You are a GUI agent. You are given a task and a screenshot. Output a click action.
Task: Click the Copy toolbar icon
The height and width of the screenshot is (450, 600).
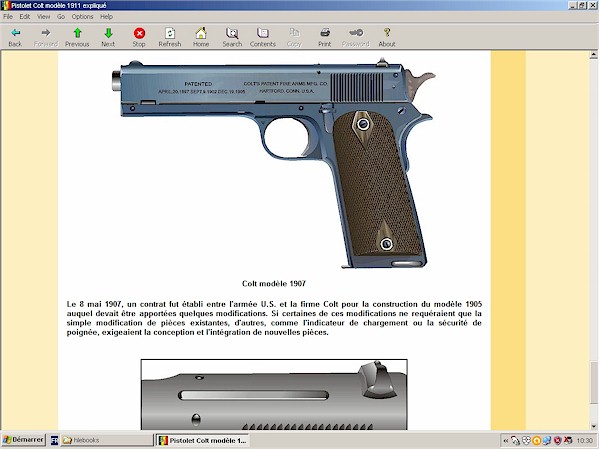coord(294,37)
